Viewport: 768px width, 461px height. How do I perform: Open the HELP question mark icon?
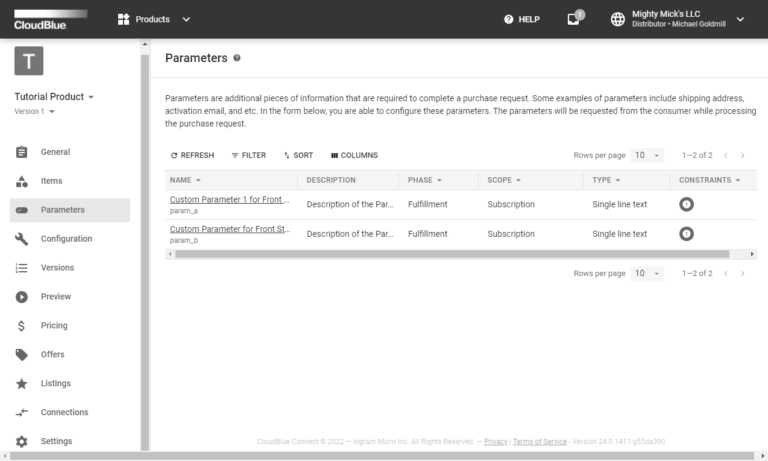pyautogui.click(x=508, y=19)
